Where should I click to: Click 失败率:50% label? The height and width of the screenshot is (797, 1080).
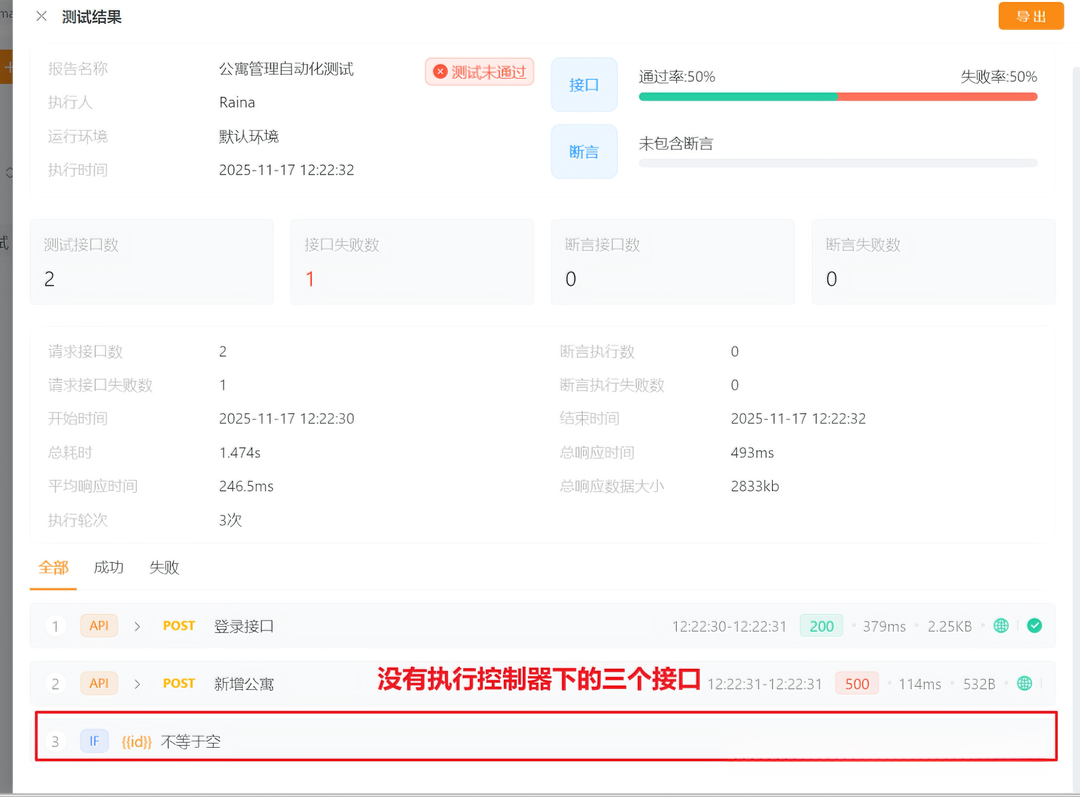coord(999,76)
